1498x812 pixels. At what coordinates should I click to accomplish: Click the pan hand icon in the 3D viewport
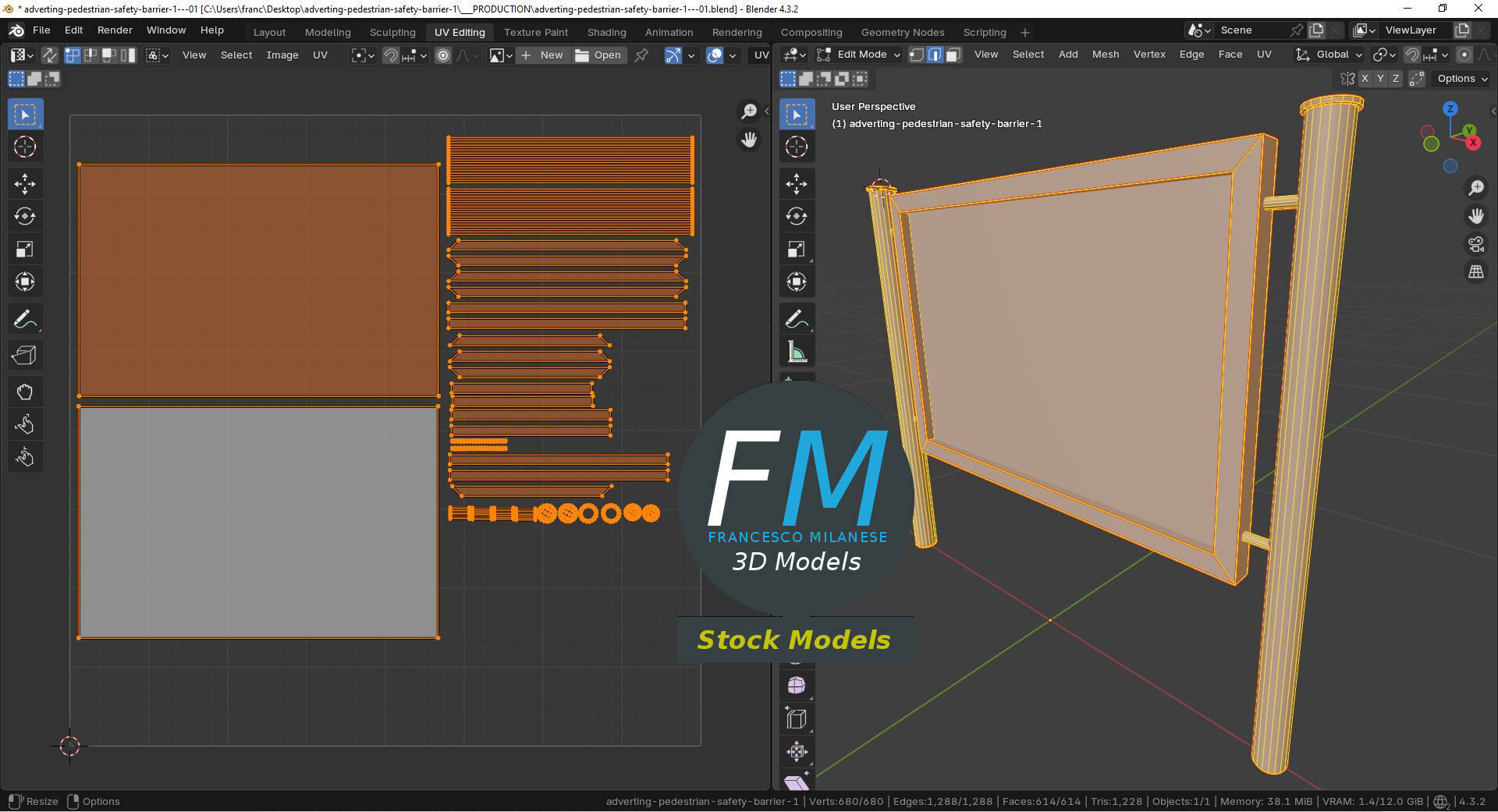click(x=1476, y=216)
